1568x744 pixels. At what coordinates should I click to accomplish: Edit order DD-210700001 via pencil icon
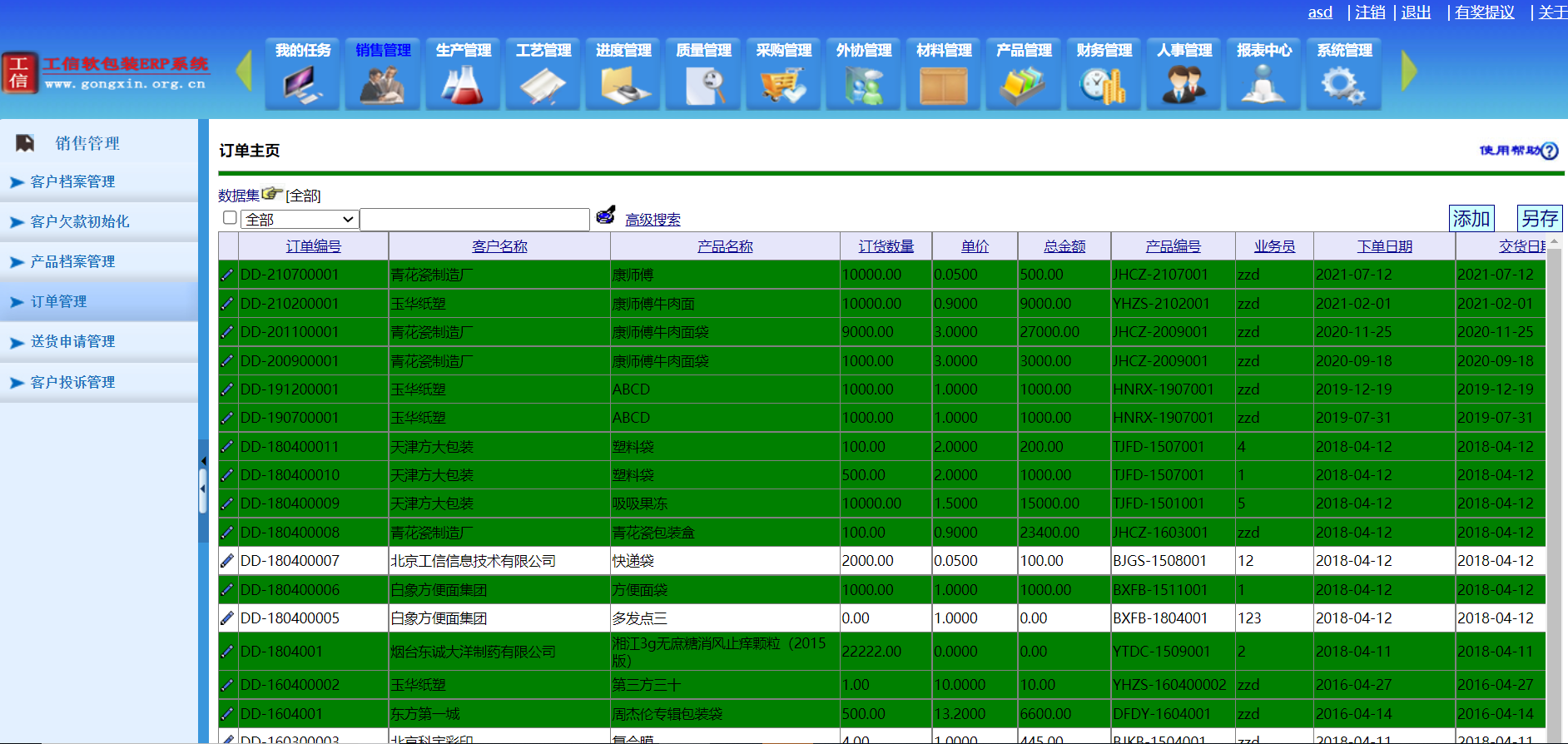click(227, 275)
